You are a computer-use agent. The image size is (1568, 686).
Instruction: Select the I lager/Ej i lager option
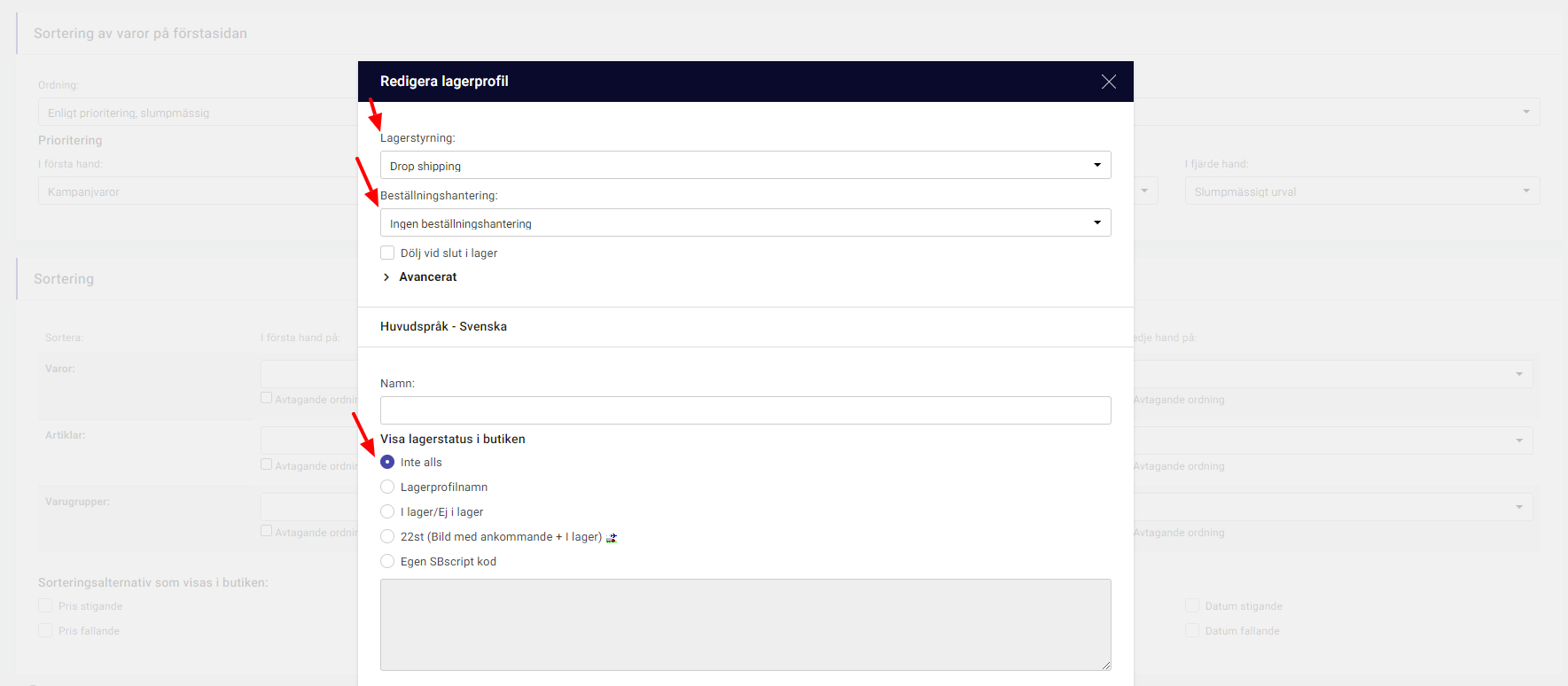387,511
